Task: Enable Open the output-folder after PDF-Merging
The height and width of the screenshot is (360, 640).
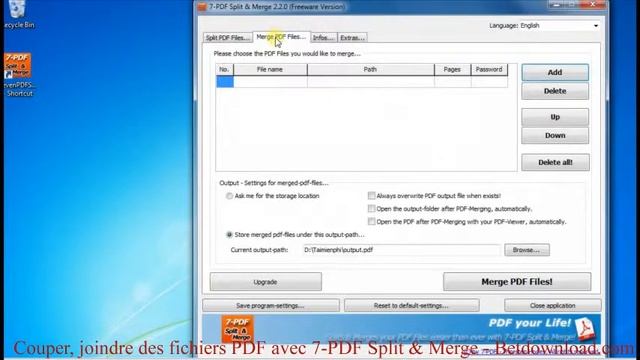Action: pos(371,209)
